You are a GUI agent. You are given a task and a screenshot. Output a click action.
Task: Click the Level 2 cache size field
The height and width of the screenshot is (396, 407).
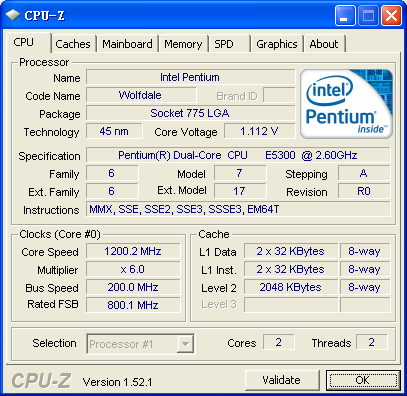[291, 287]
